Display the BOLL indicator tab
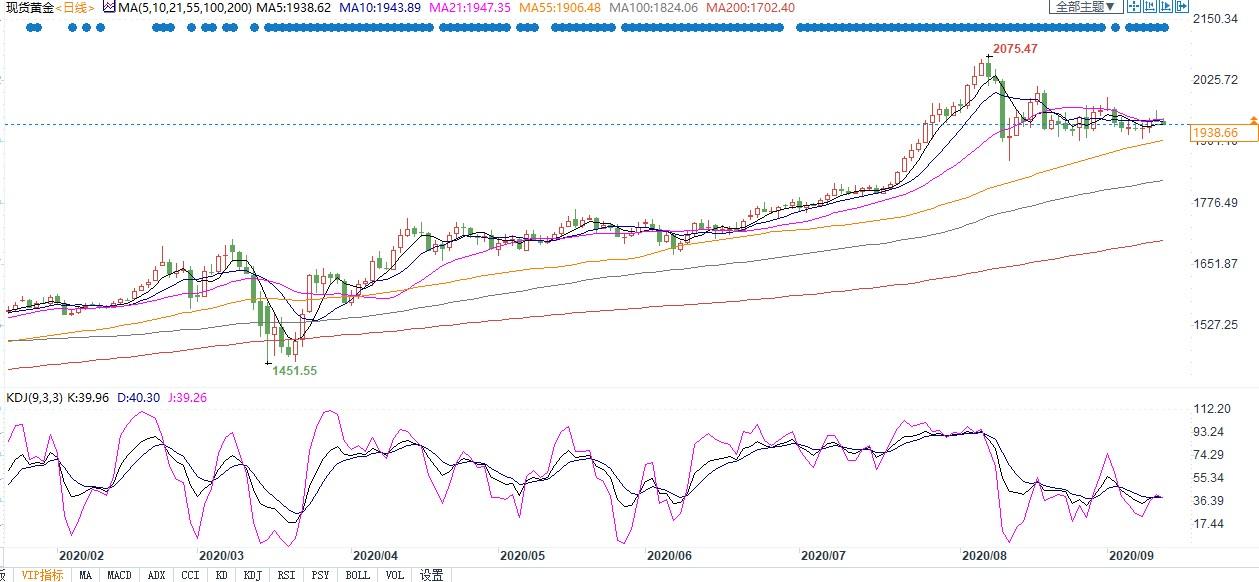Screen dimensions: 1259x582 point(357,575)
